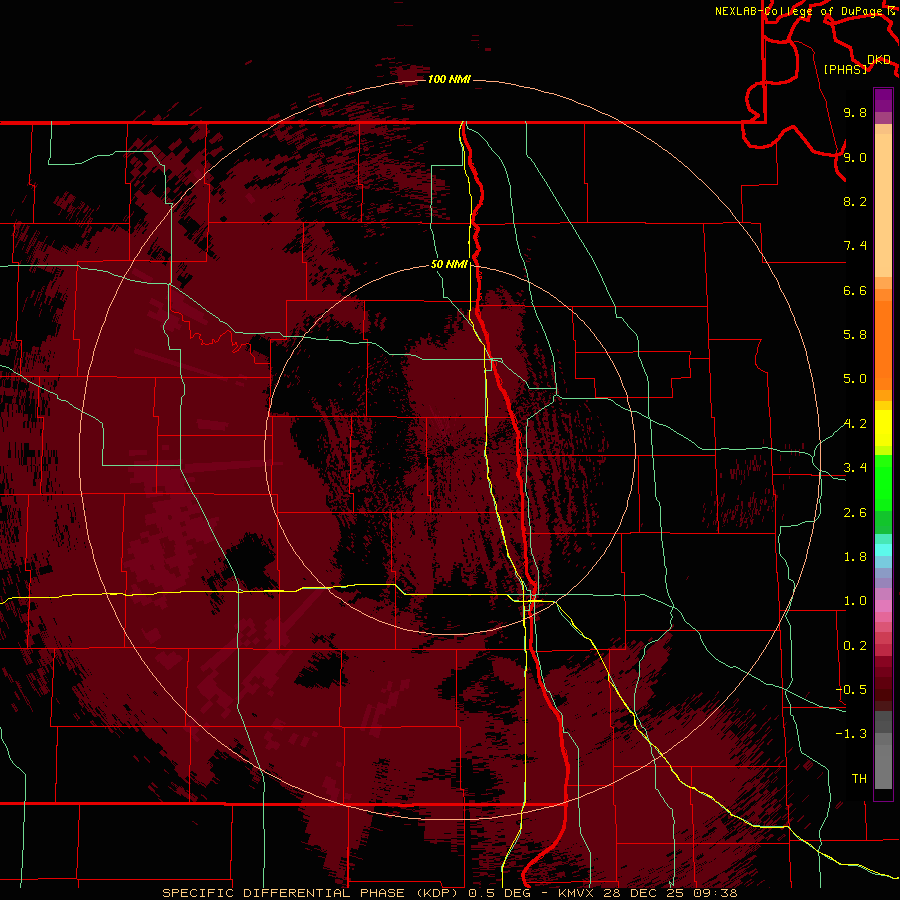Click the 0.2 color scale value
Viewport: 900px width, 900px height.
855,646
